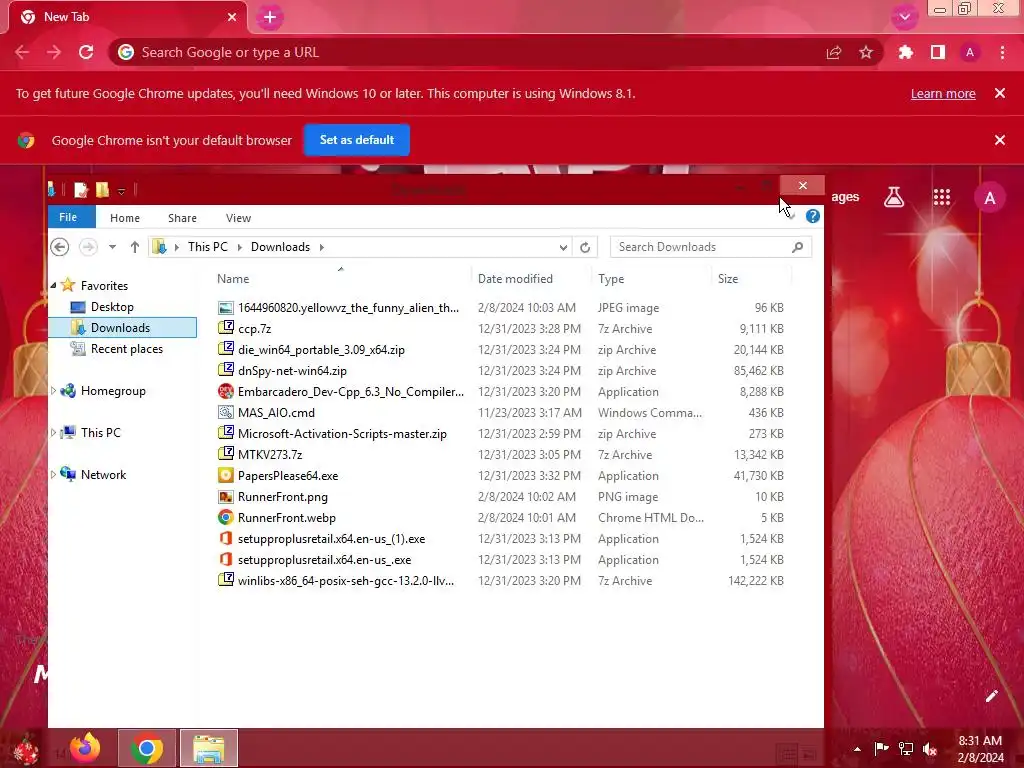Open the Share ribbon tab
This screenshot has width=1024, height=768.
(x=182, y=217)
